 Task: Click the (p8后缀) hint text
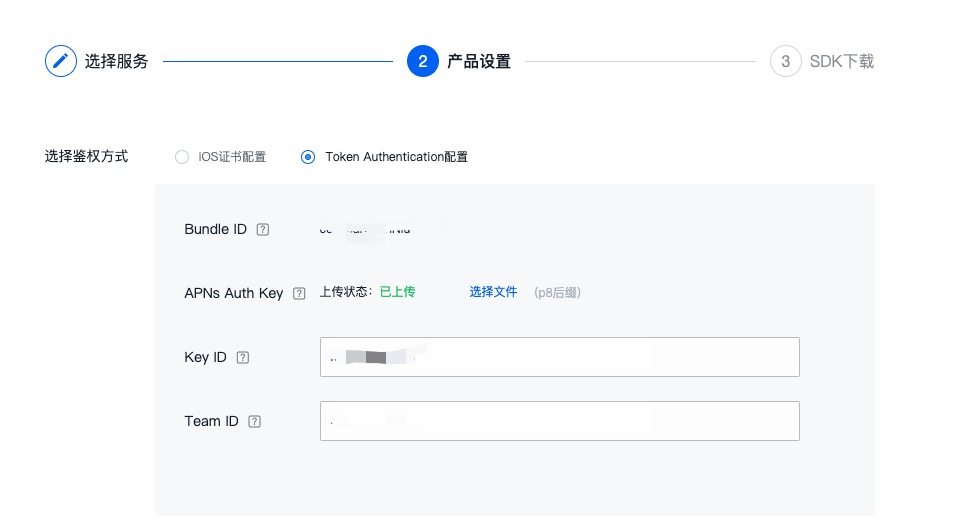tap(557, 292)
